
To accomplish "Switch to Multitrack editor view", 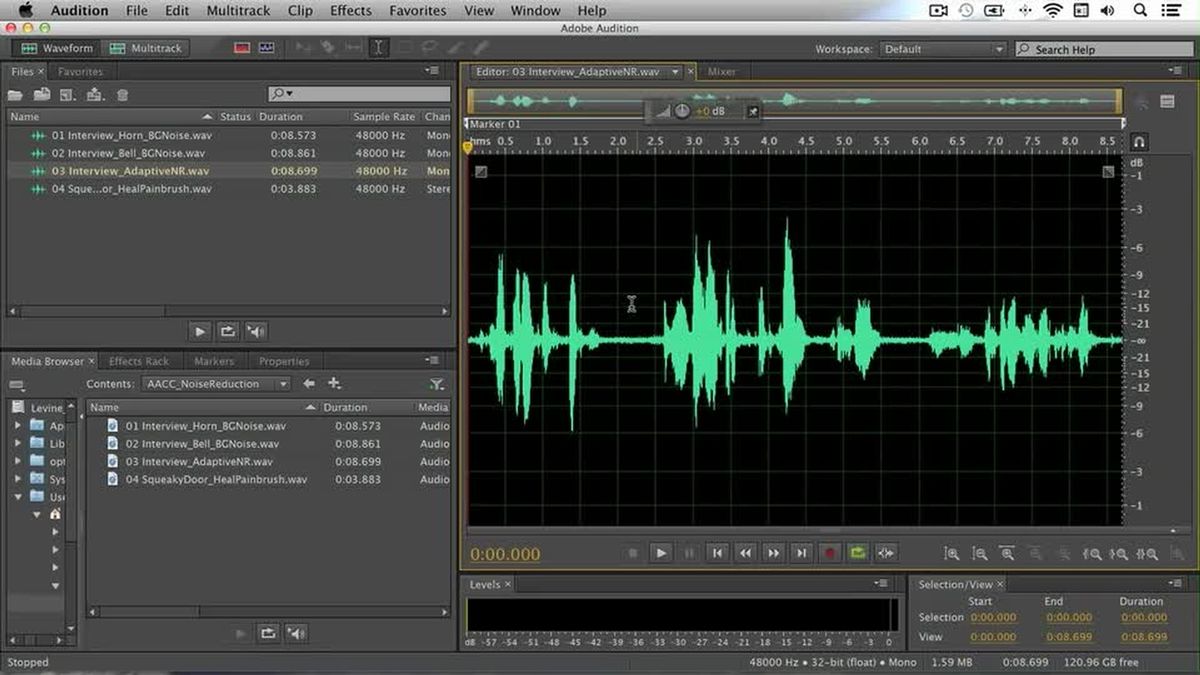I will [144, 48].
